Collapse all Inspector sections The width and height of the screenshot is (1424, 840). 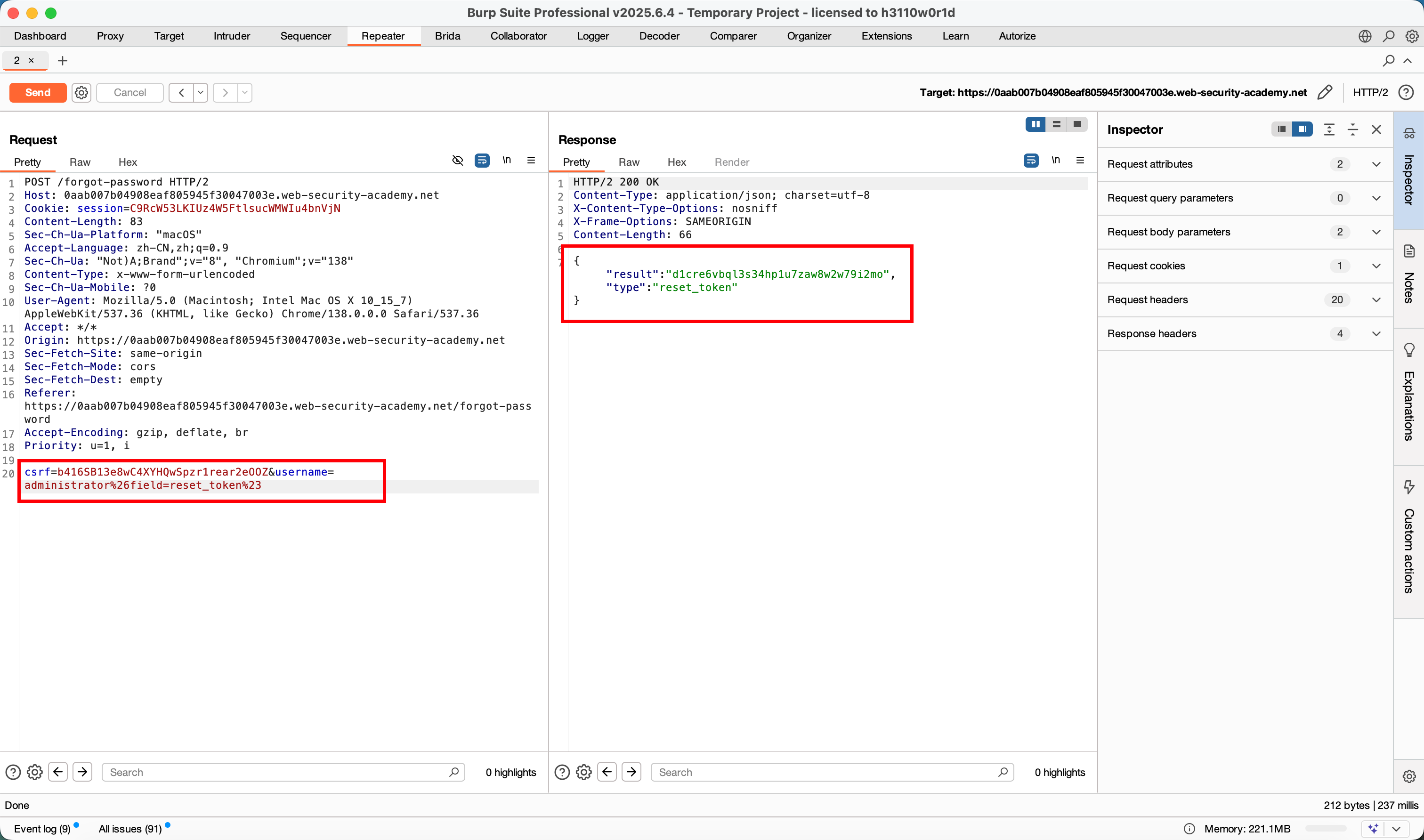click(1353, 129)
